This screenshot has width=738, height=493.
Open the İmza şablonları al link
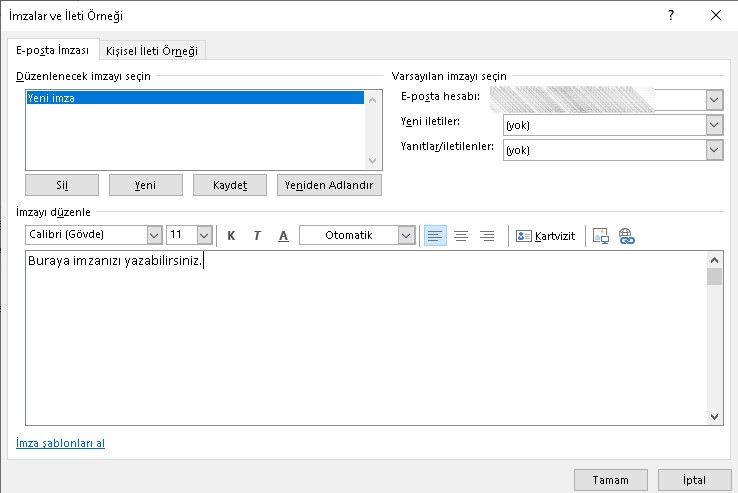[60, 443]
